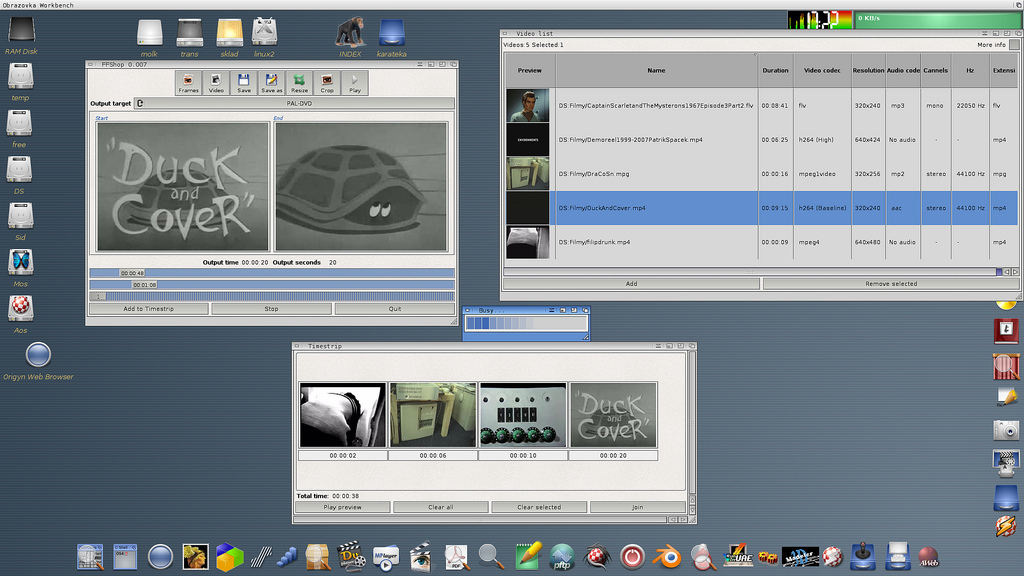Click Add to Timestrip button
1024x576 pixels.
pyautogui.click(x=147, y=309)
